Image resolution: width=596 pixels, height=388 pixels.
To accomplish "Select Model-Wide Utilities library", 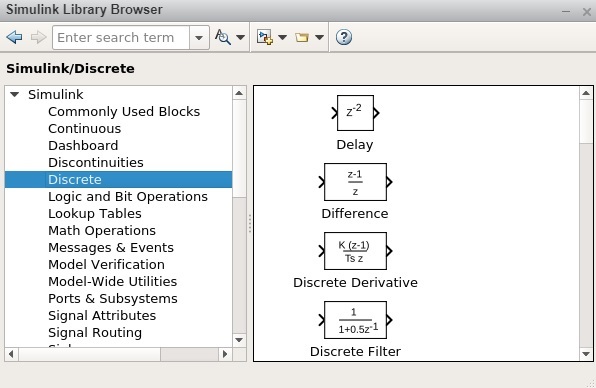I will [113, 281].
